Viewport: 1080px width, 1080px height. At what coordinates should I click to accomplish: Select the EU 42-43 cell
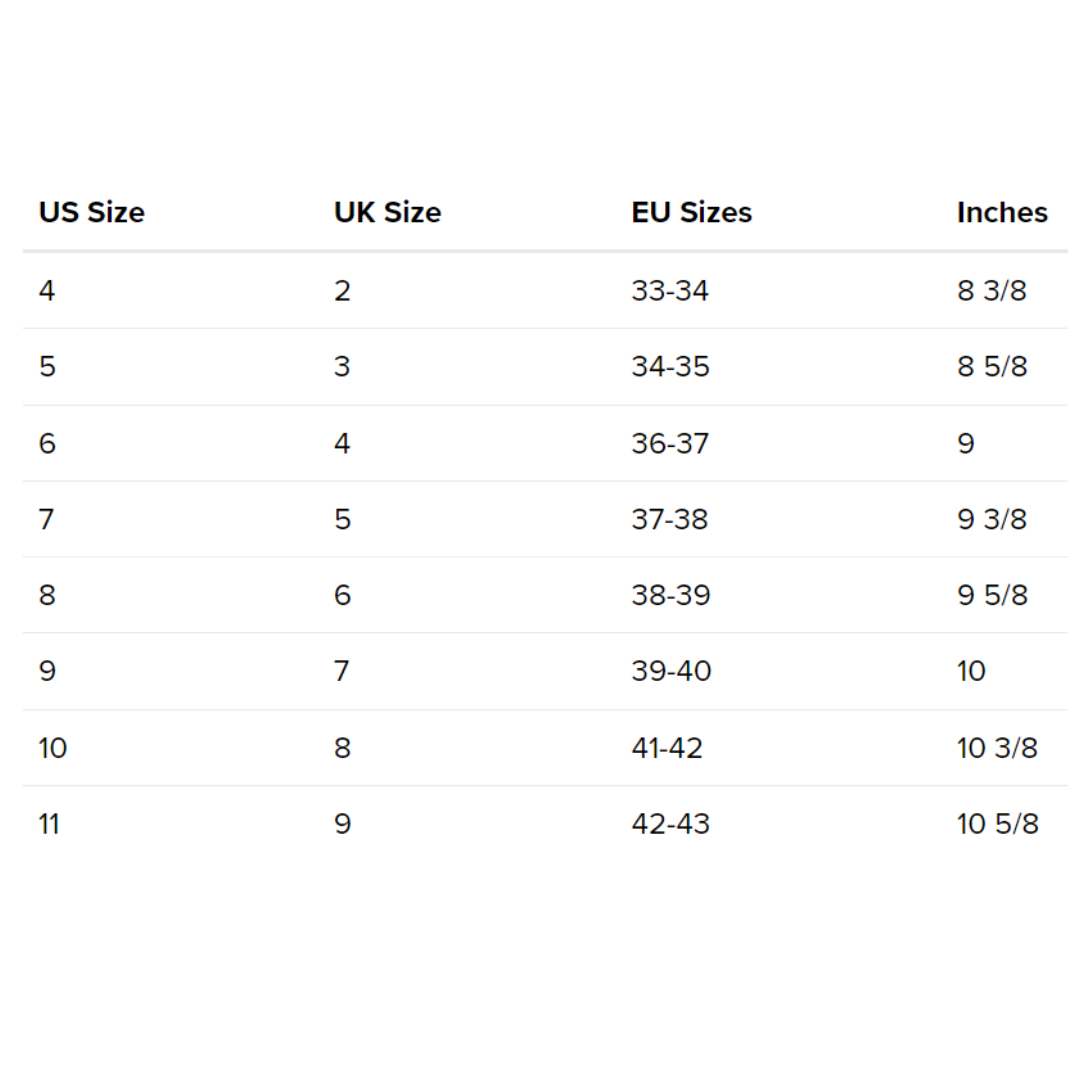(670, 824)
